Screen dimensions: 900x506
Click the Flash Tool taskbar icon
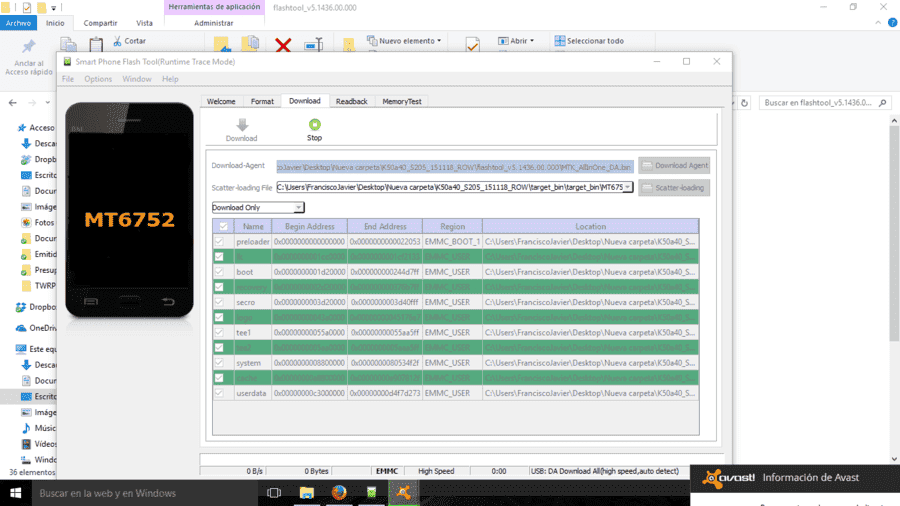(x=371, y=493)
